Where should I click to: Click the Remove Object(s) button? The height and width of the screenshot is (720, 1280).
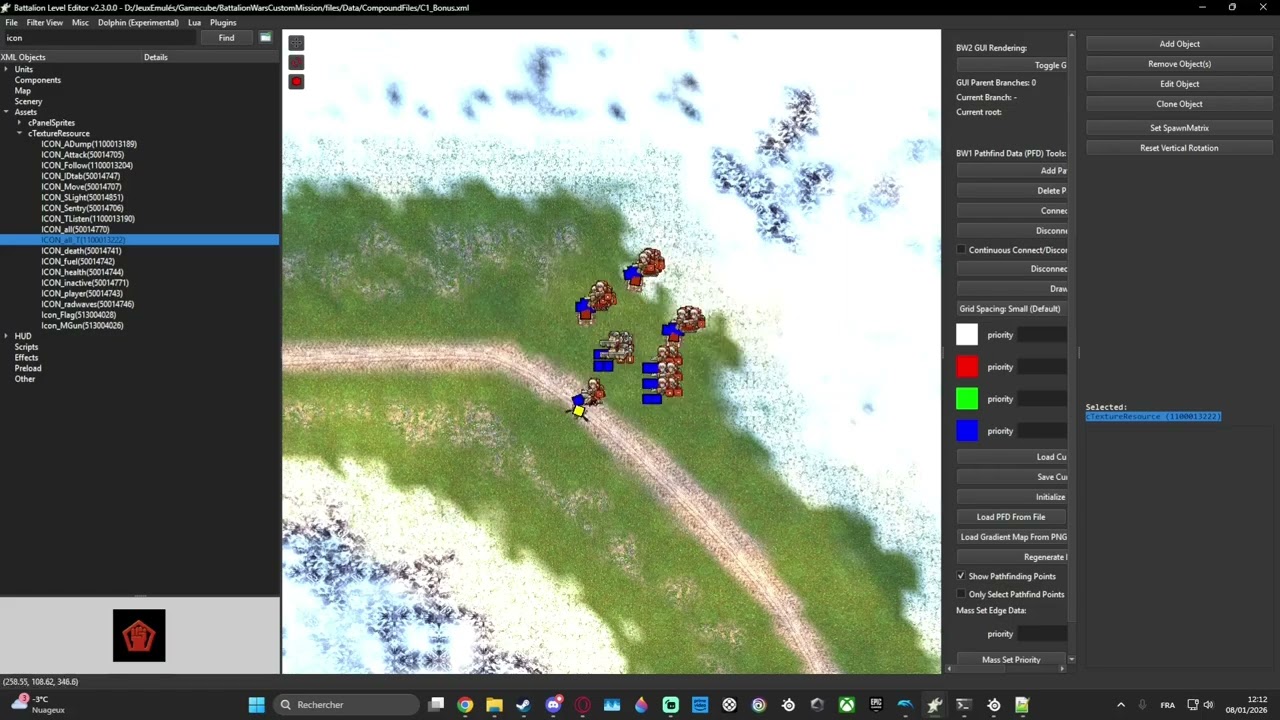pyautogui.click(x=1180, y=64)
